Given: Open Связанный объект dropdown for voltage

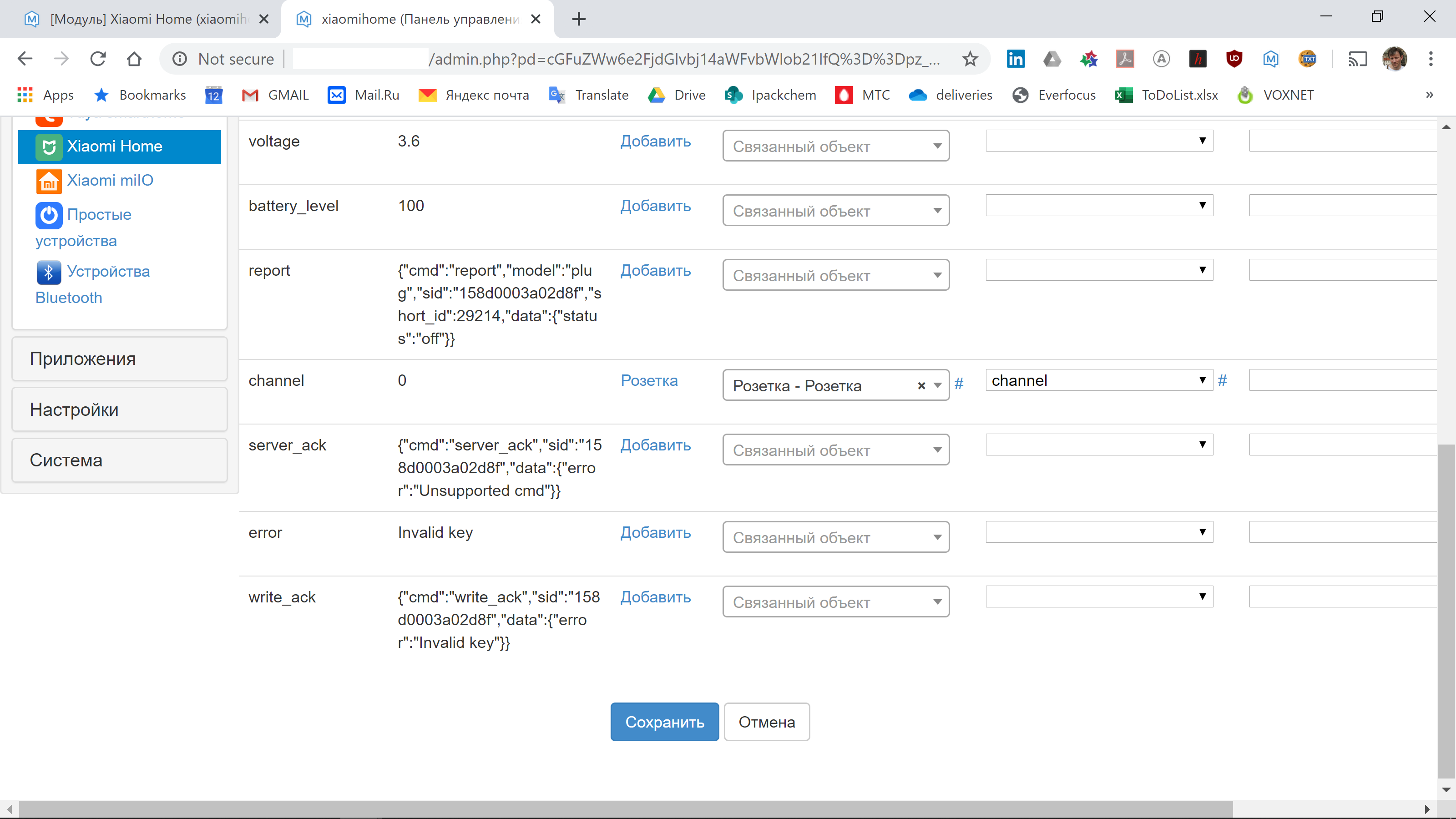Looking at the screenshot, I should click(835, 145).
